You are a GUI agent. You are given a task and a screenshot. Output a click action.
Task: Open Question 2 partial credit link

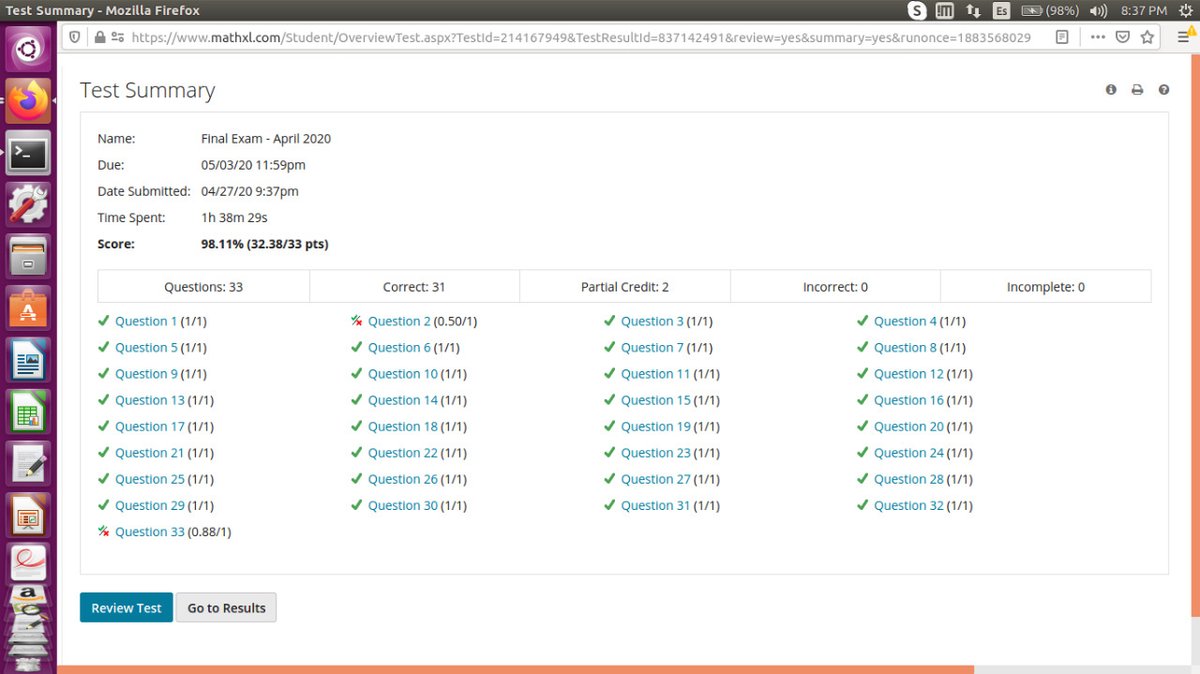pos(399,321)
